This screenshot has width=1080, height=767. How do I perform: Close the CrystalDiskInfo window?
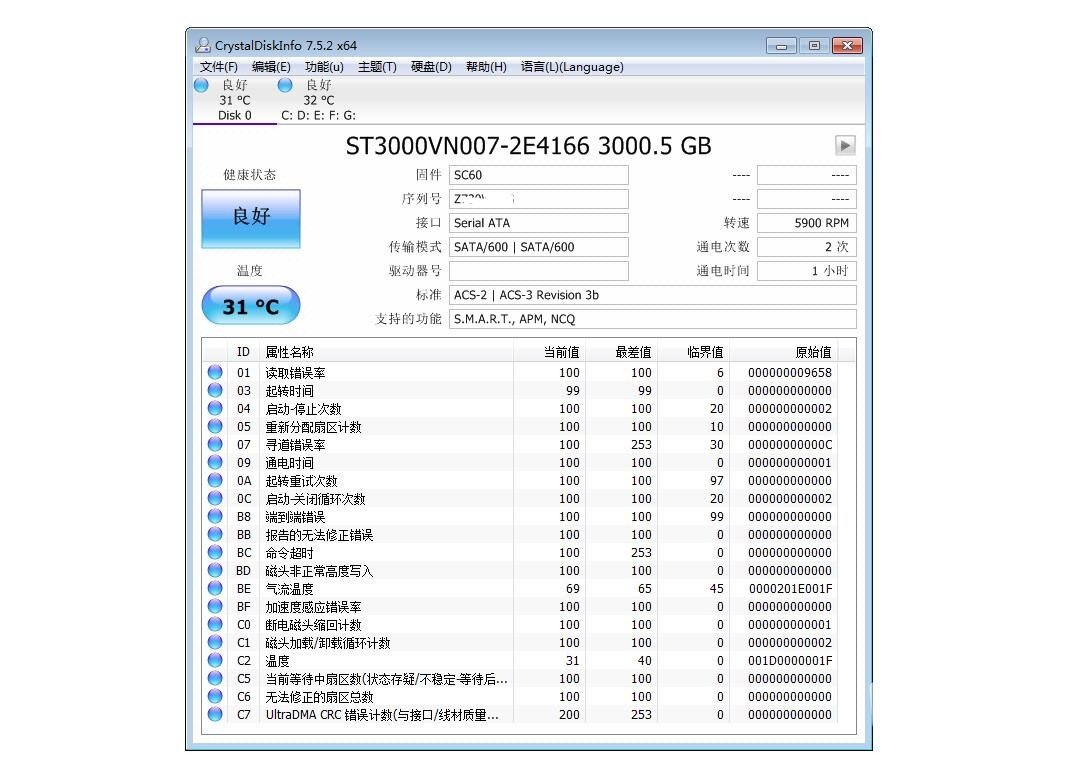(x=847, y=45)
